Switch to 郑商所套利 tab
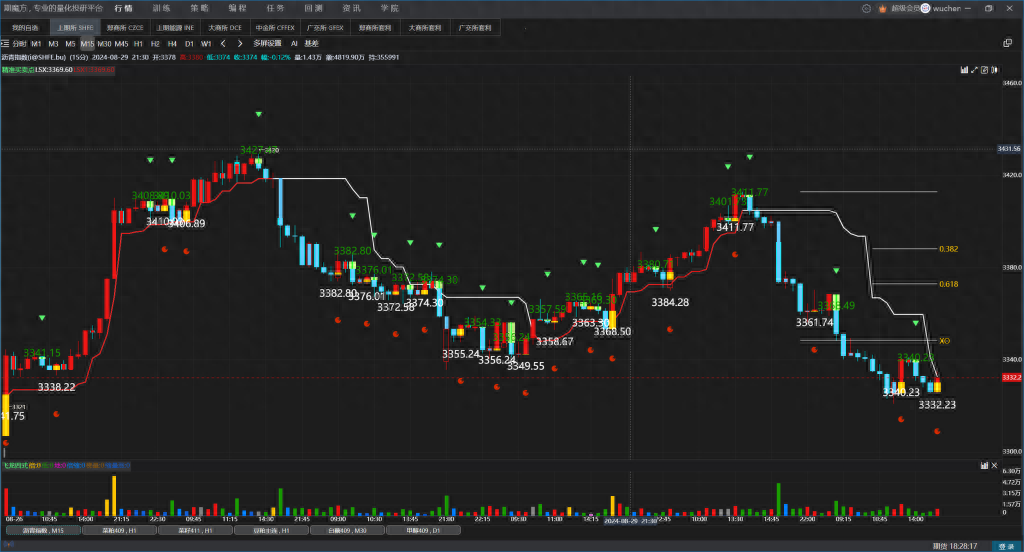 (x=376, y=28)
